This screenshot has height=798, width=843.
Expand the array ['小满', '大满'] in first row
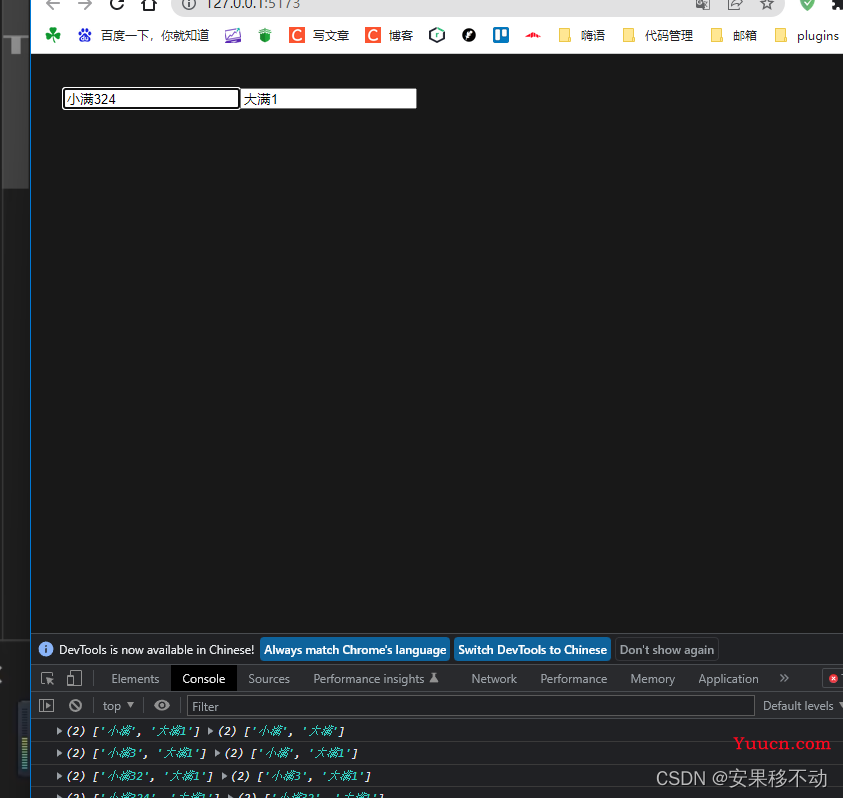point(211,731)
